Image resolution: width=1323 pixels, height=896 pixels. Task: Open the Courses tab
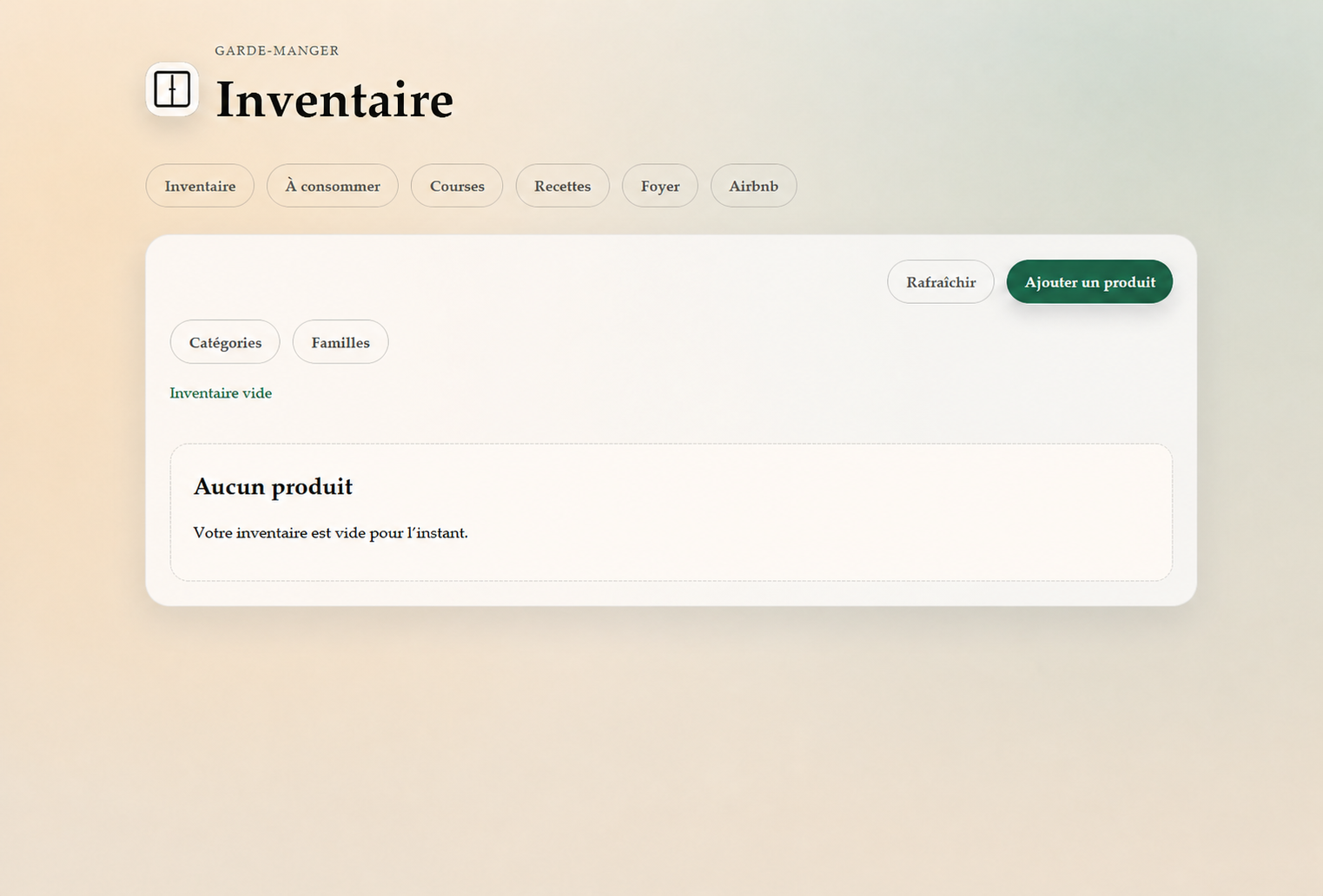(457, 186)
